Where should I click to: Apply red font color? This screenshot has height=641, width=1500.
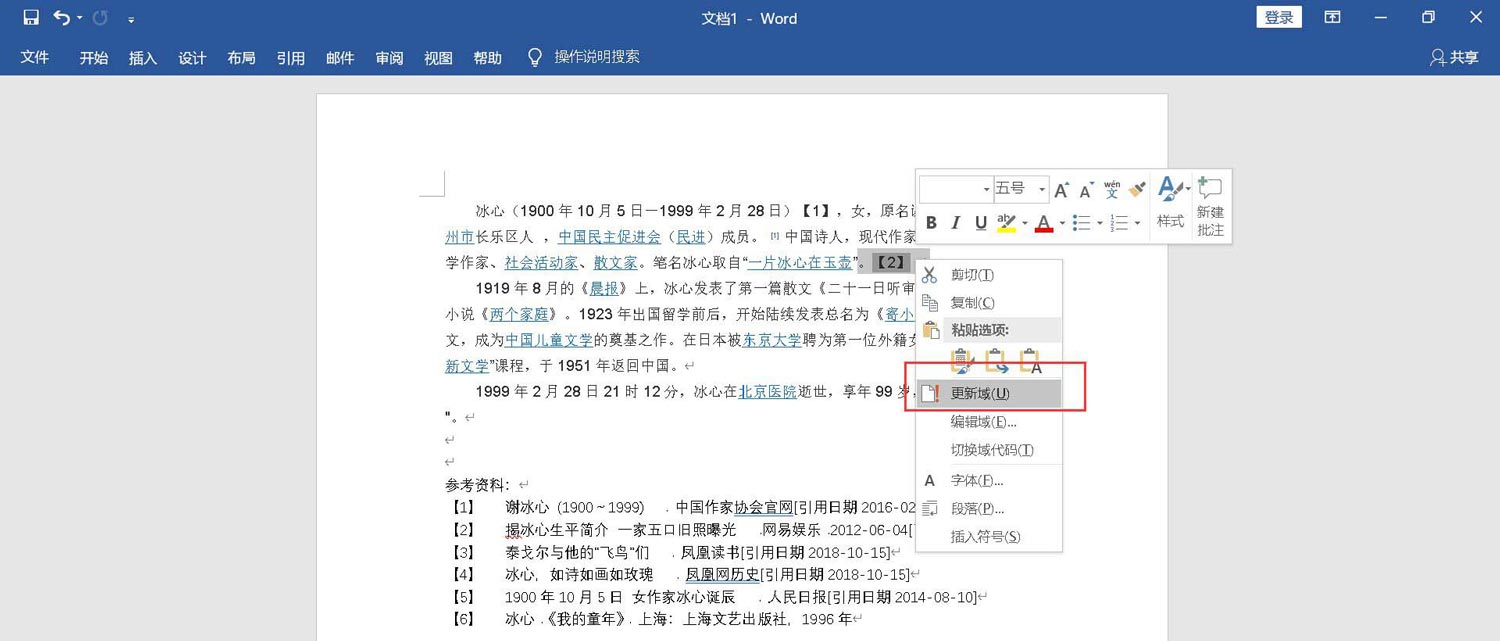1044,223
